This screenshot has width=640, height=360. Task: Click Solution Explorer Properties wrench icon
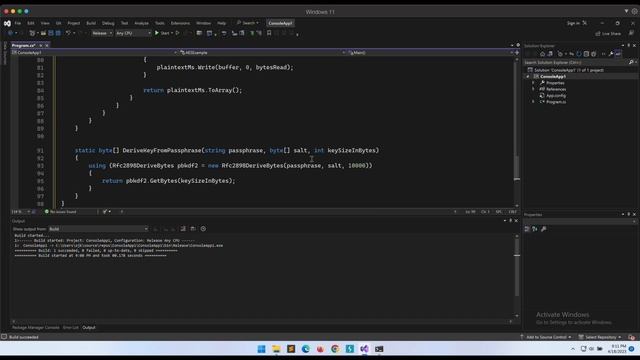(611, 54)
